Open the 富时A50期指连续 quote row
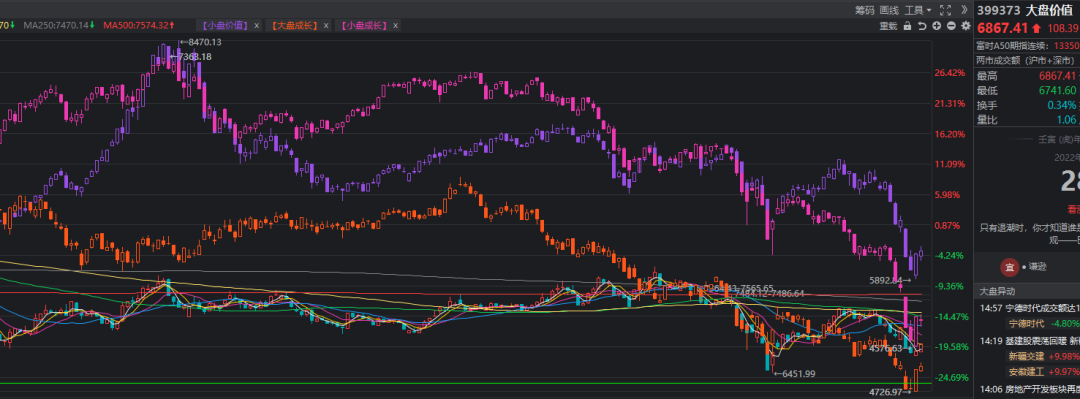 pyautogui.click(x=1027, y=45)
